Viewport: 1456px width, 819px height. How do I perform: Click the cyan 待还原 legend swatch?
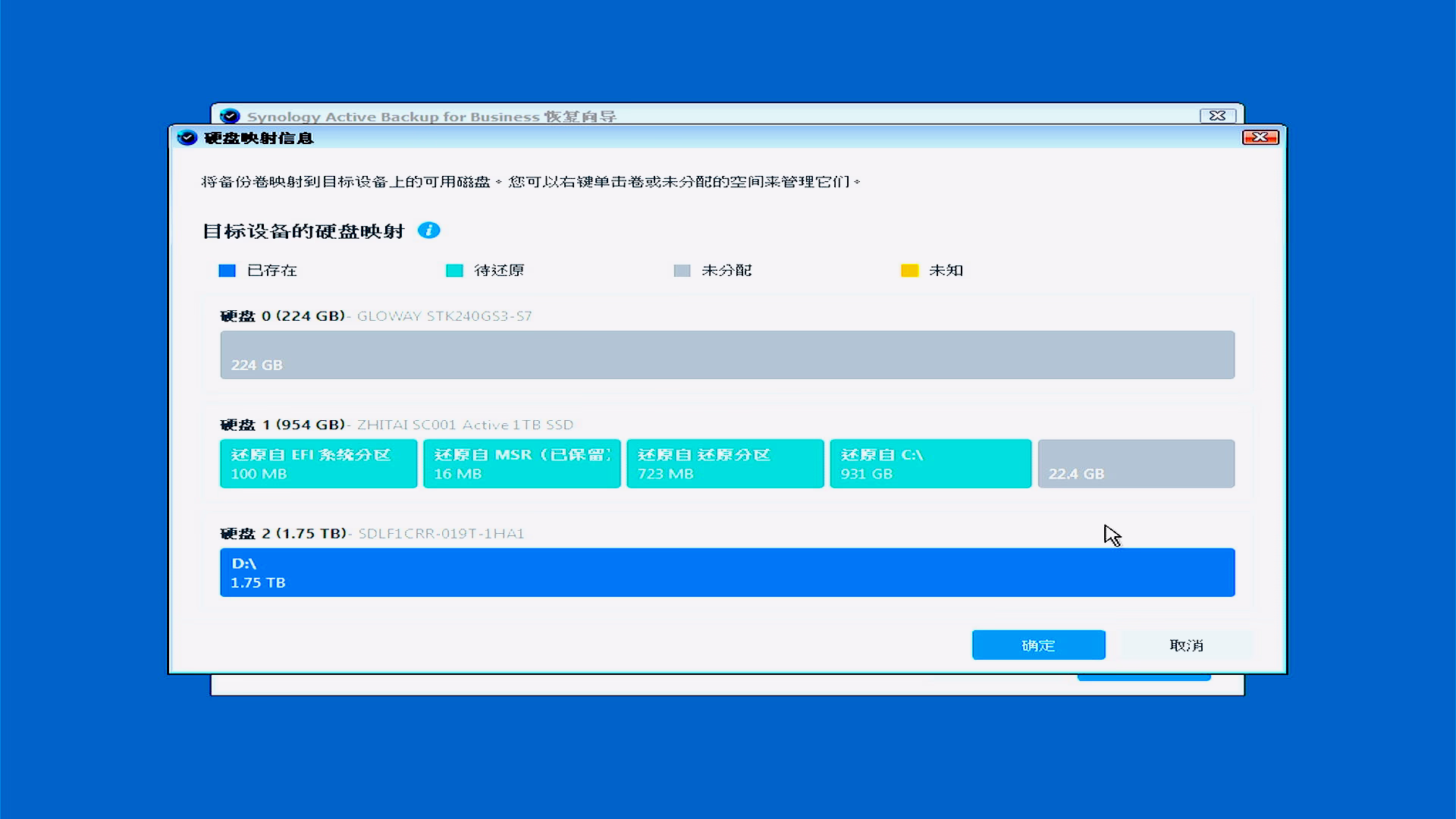click(454, 271)
